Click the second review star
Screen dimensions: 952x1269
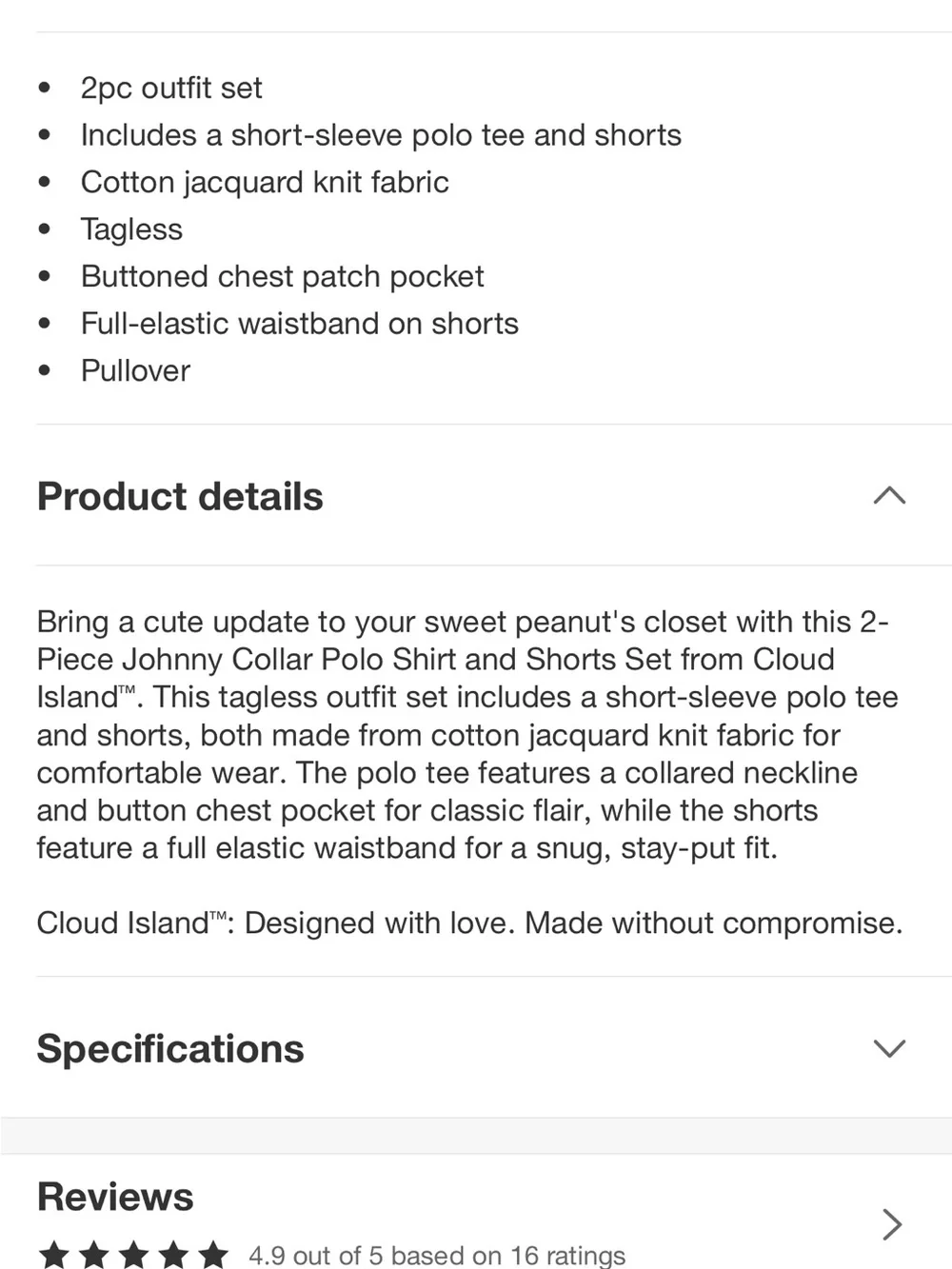pos(94,1255)
